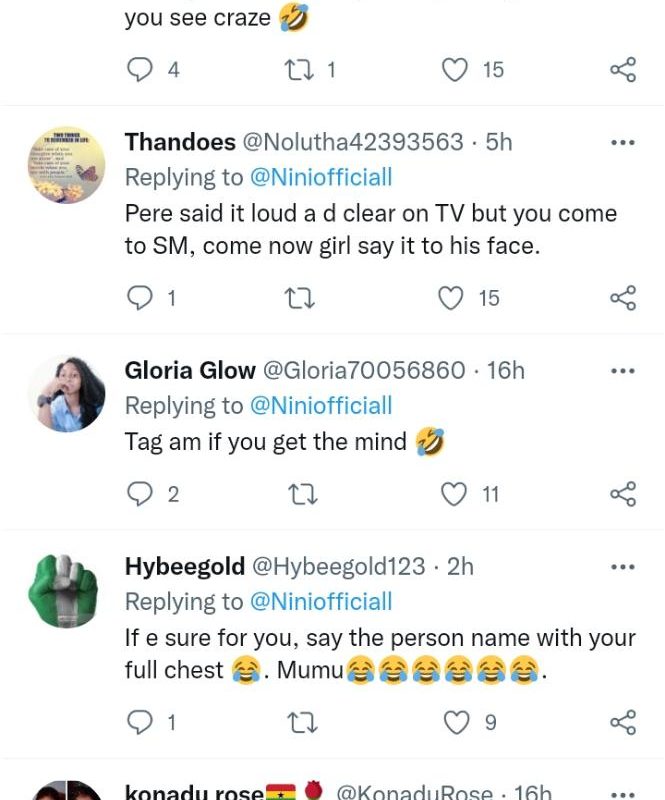Open Gloria Glow's profile name
Viewport: 665px width, 800px height.
point(190,371)
